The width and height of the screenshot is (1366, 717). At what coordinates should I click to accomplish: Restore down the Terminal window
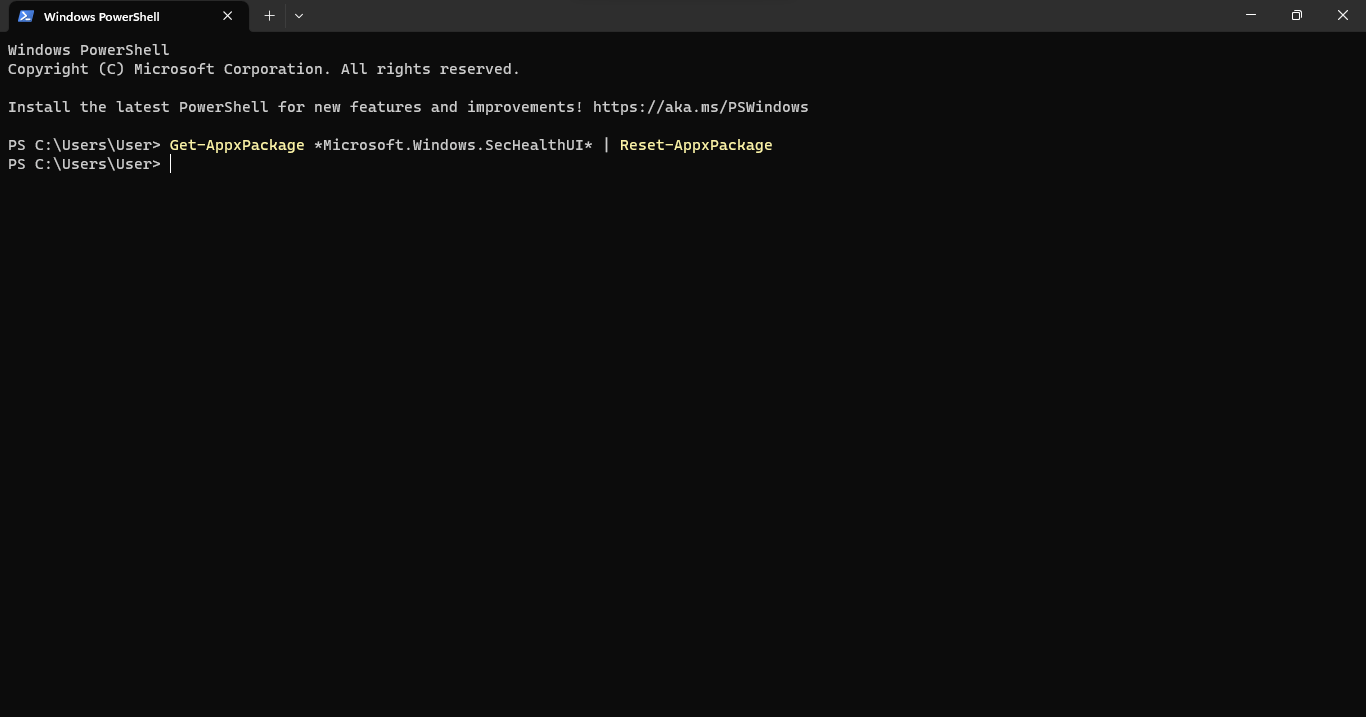coord(1297,15)
